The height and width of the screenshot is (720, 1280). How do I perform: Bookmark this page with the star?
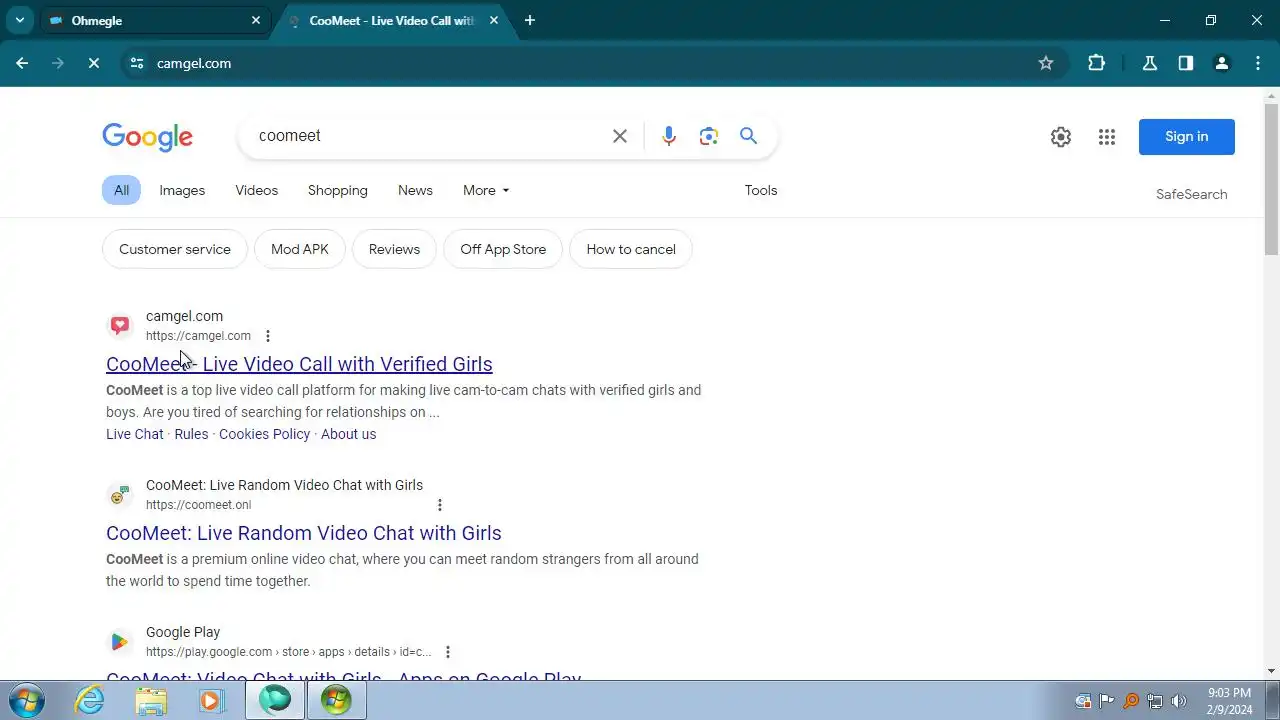click(1046, 63)
